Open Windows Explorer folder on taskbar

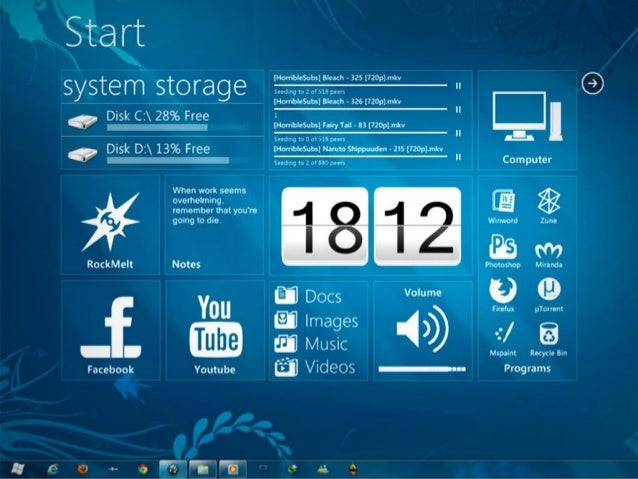tap(203, 469)
